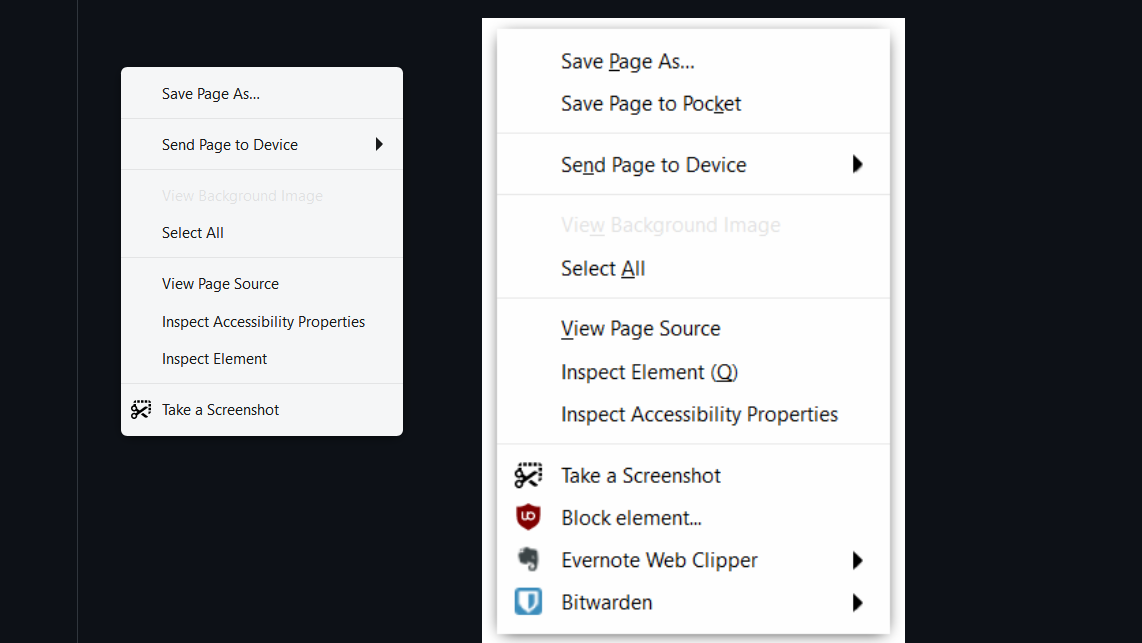Expand Send Page to Device arrow in right menu
Image resolution: width=1142 pixels, height=643 pixels.
857,165
